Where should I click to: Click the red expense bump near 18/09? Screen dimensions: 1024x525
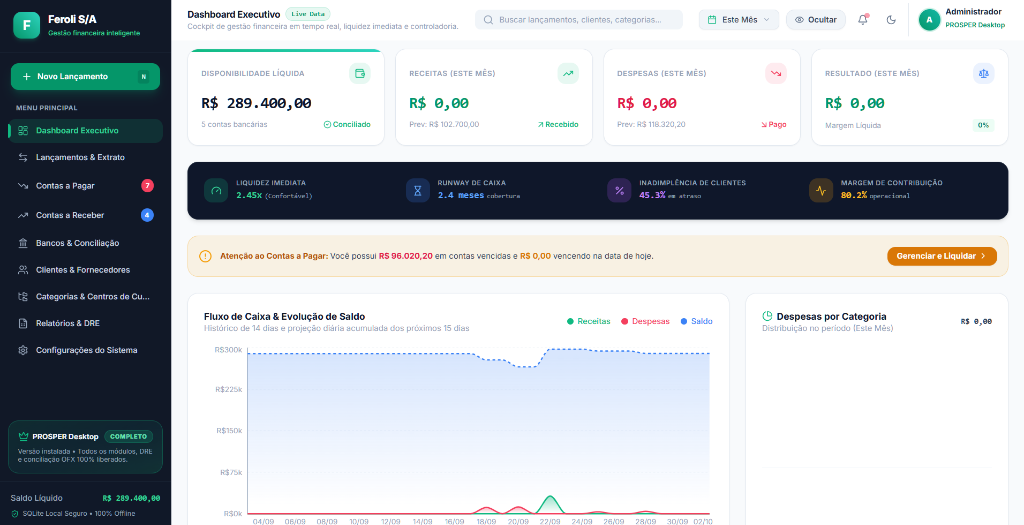point(485,509)
